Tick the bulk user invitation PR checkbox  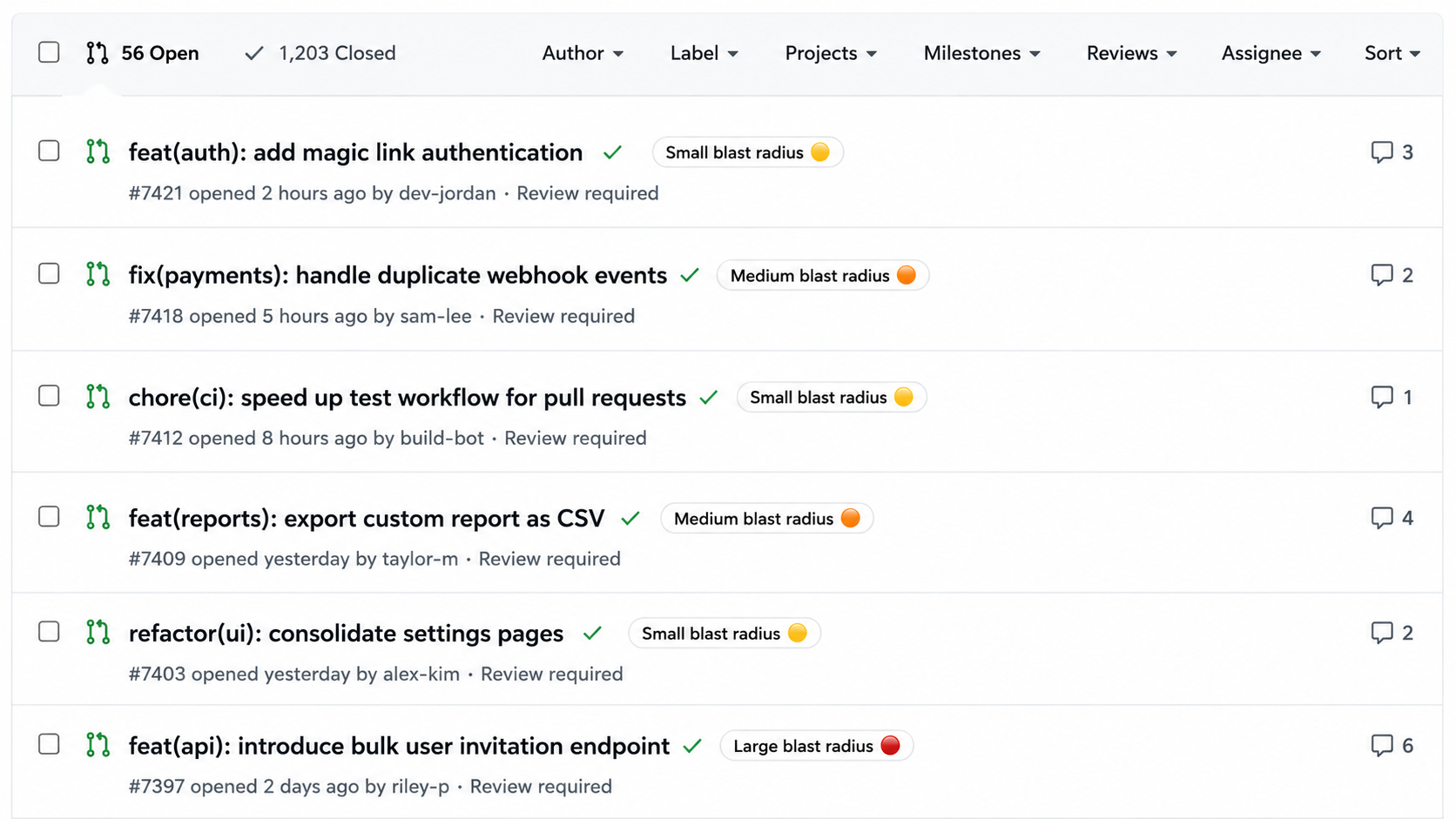coord(50,744)
